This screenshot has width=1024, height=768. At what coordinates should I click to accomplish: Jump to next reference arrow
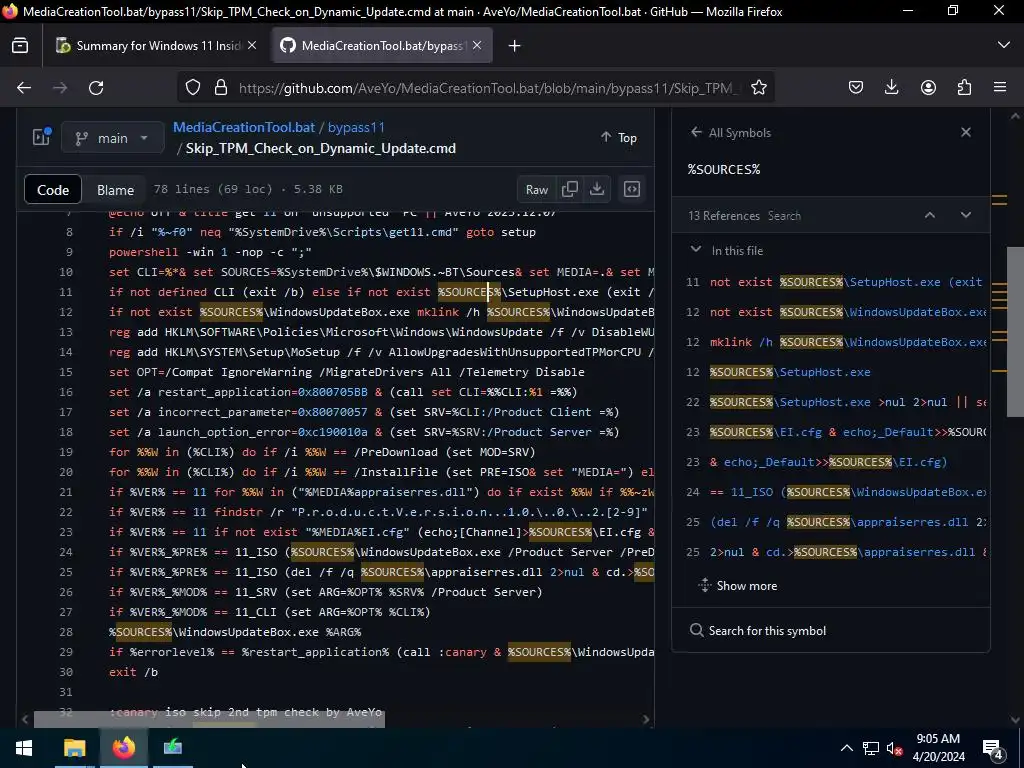(966, 216)
